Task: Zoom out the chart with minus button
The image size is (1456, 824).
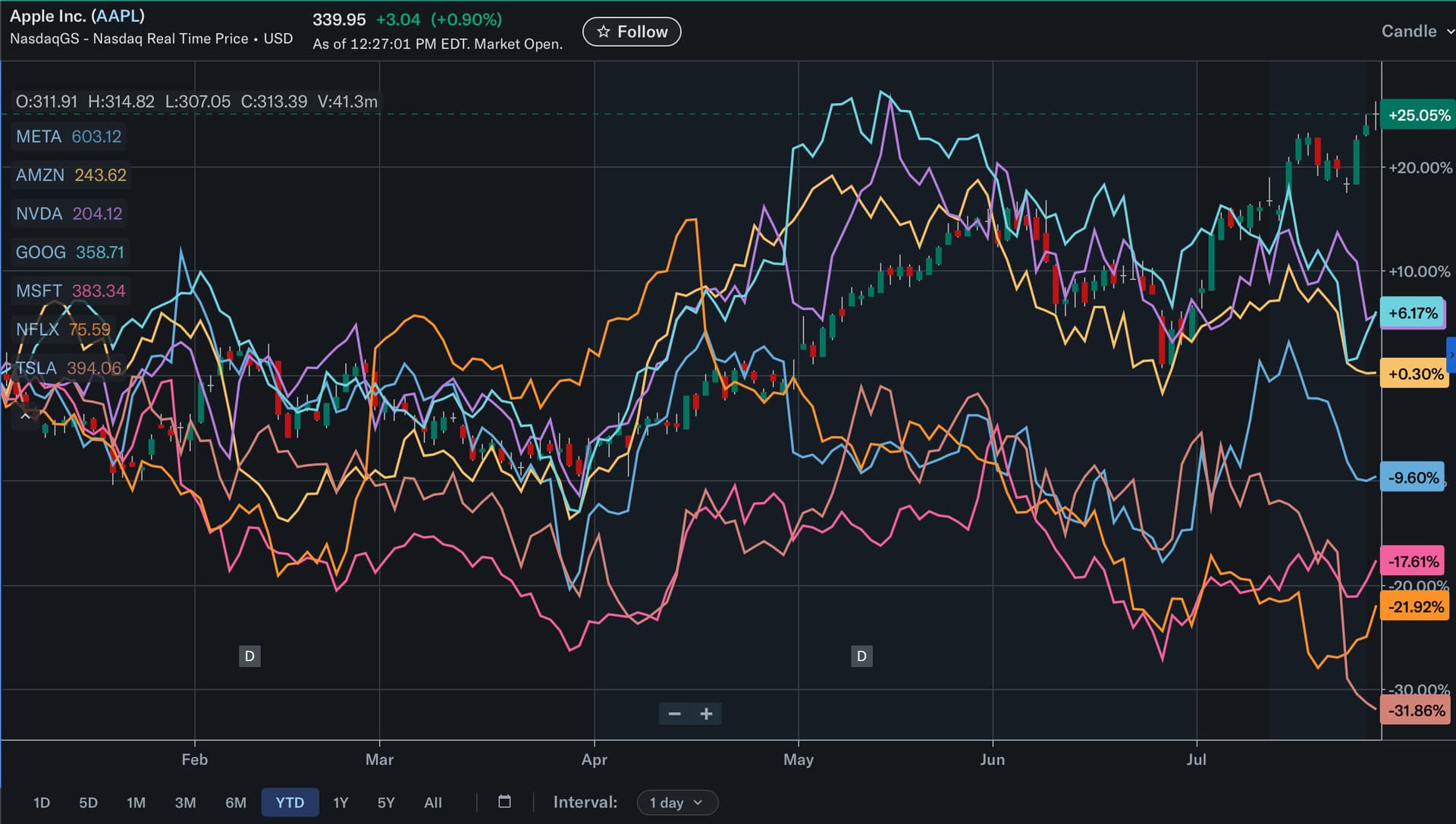Action: pyautogui.click(x=674, y=714)
